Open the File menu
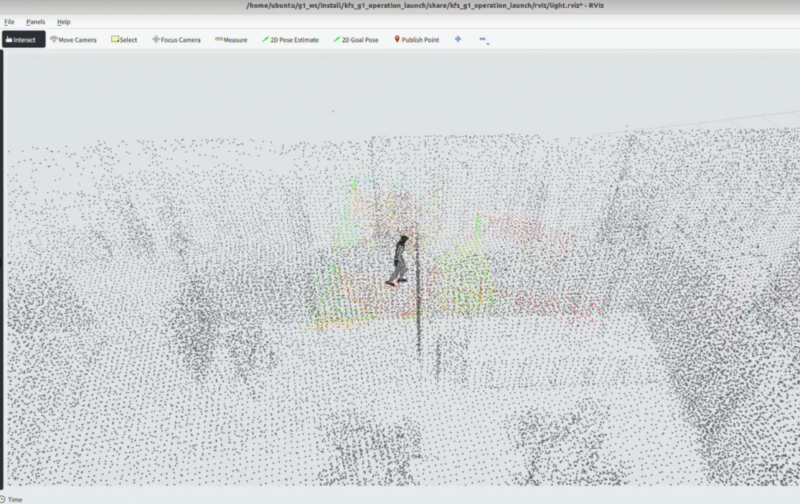Image resolution: width=800 pixels, height=504 pixels. 9,22
